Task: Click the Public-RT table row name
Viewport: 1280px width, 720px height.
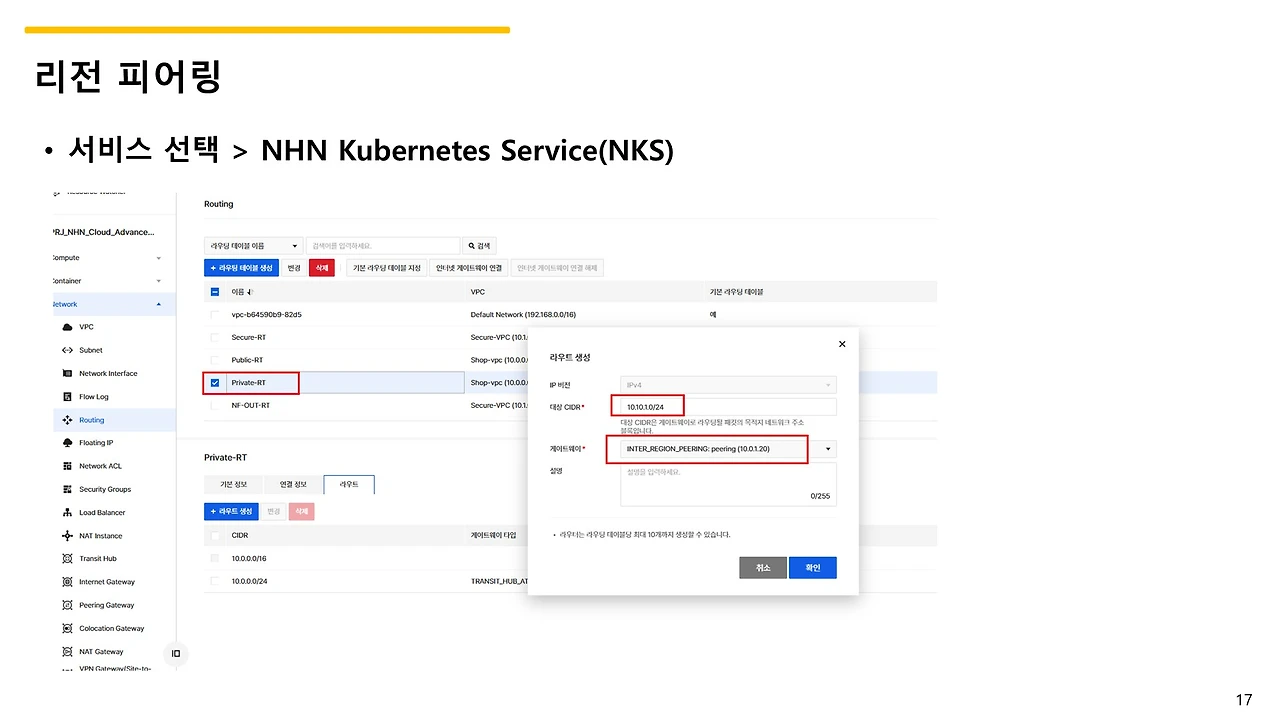Action: pyautogui.click(x=247, y=360)
